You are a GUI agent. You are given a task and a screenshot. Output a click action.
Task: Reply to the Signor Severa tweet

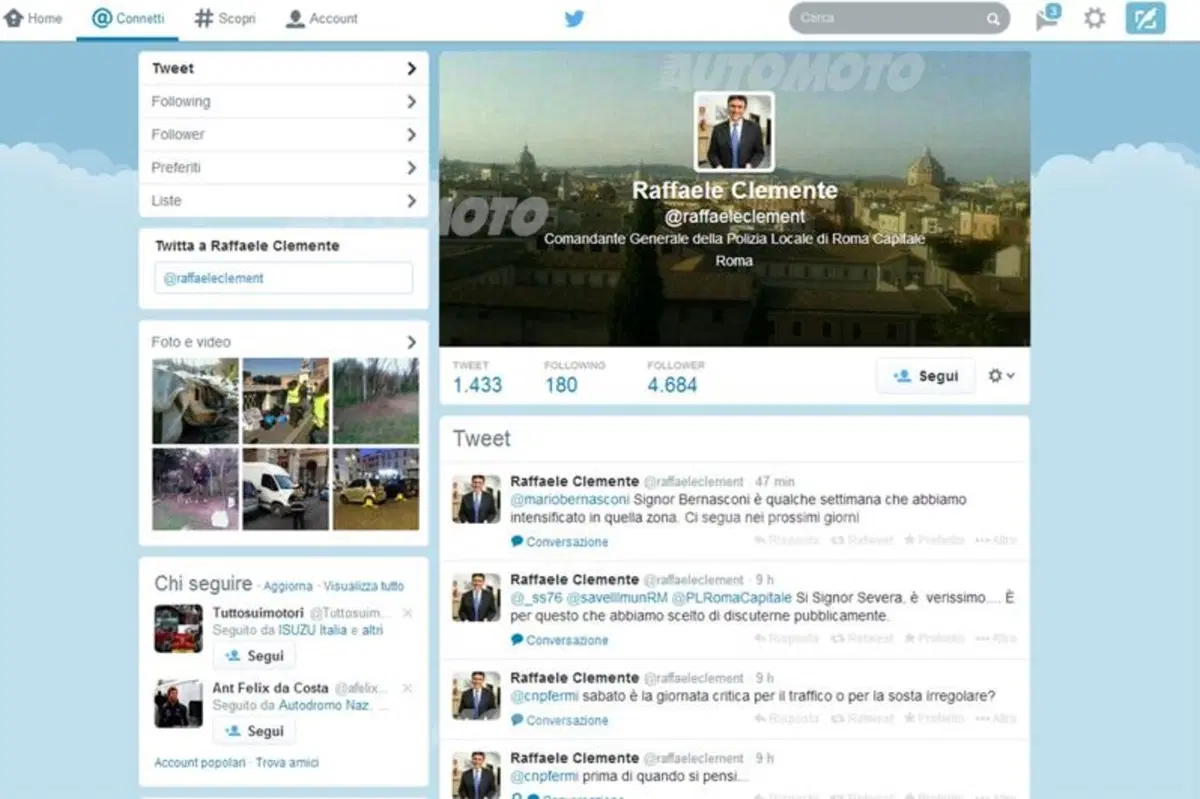point(786,638)
